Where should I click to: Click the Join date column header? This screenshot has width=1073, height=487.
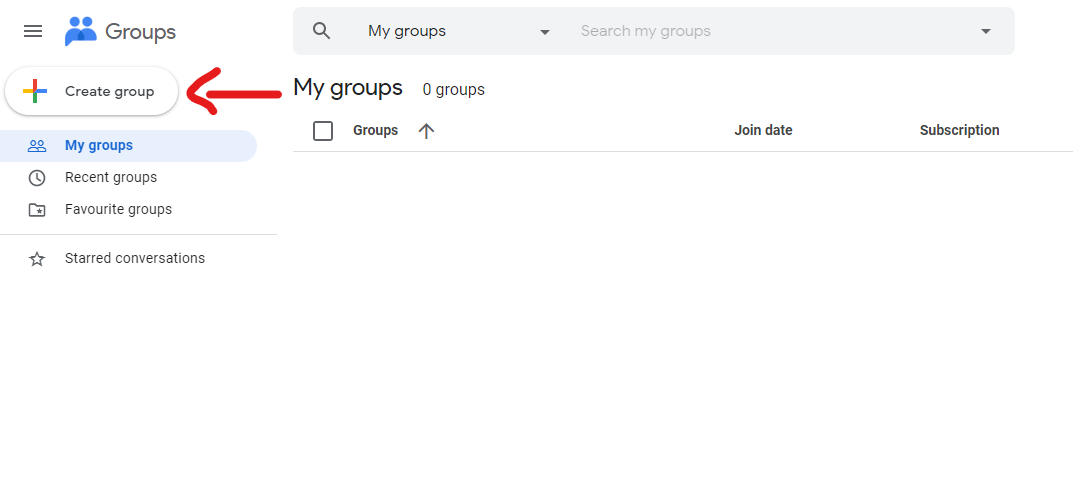click(x=763, y=131)
